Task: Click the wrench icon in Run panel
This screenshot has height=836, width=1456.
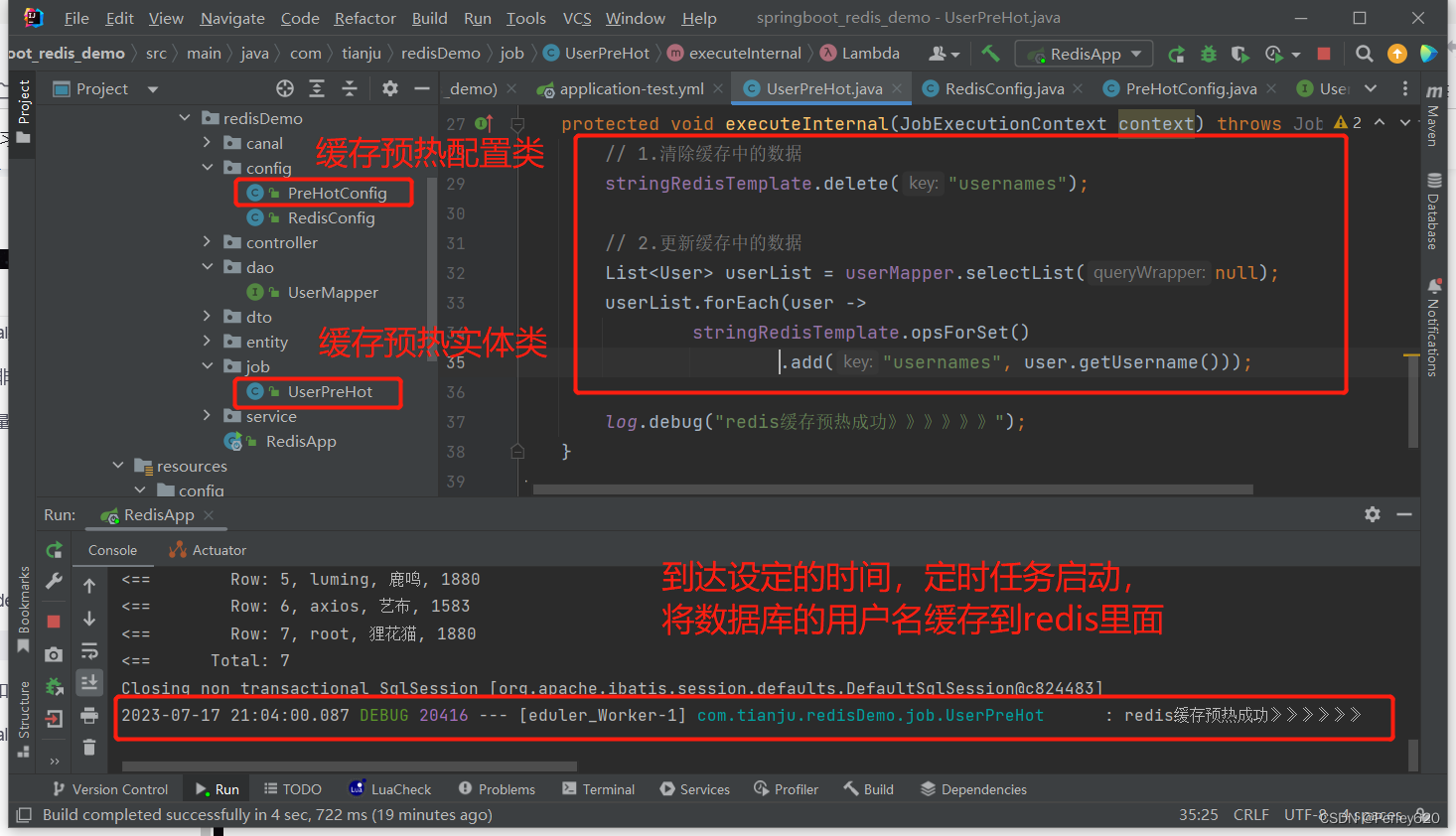Action: point(55,582)
